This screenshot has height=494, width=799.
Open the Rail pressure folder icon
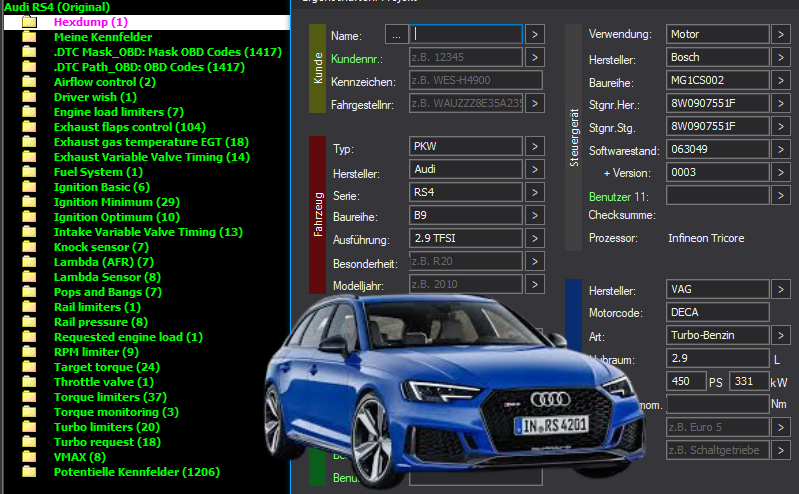[x=30, y=322]
